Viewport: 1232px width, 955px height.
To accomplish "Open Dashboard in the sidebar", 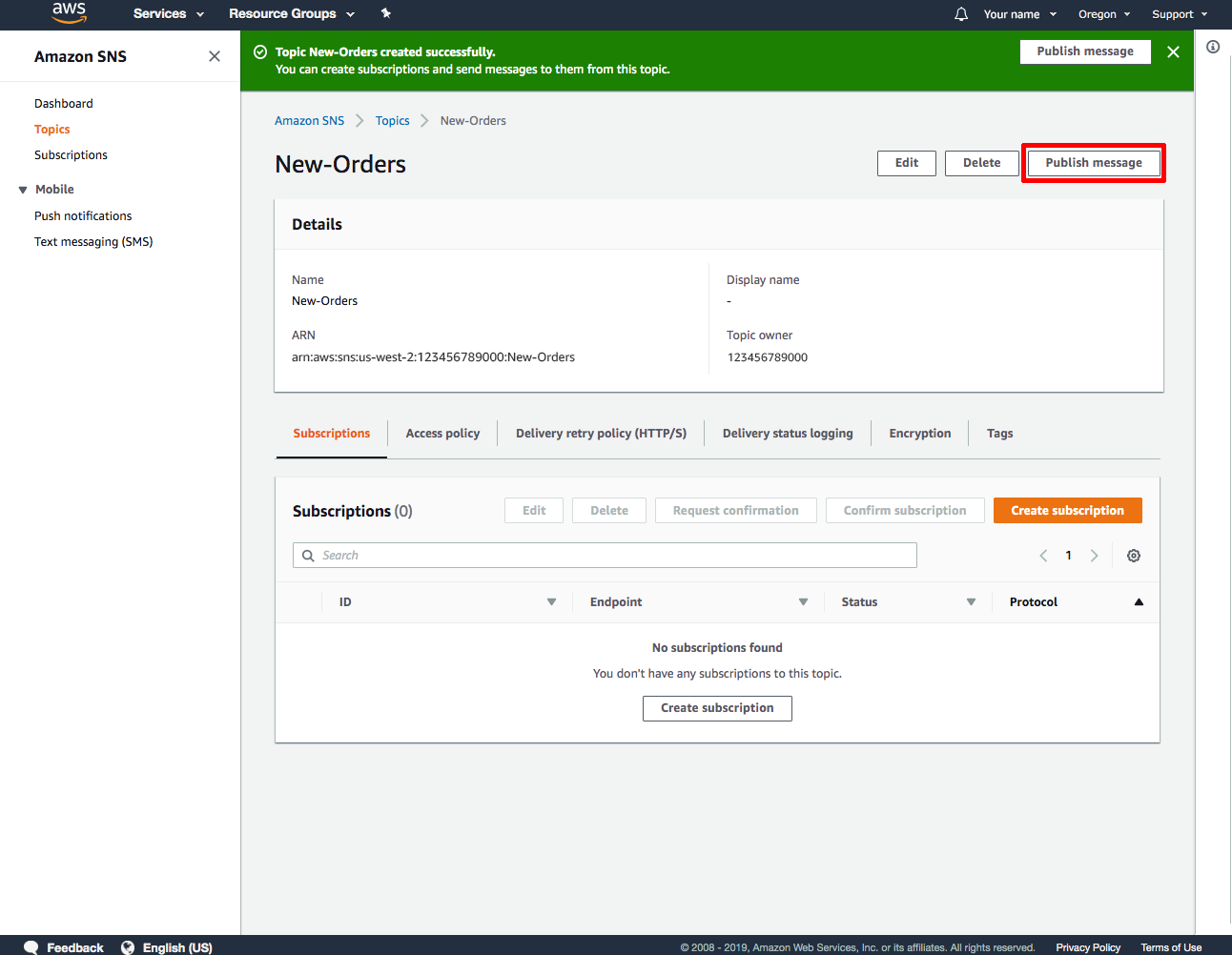I will [x=64, y=104].
